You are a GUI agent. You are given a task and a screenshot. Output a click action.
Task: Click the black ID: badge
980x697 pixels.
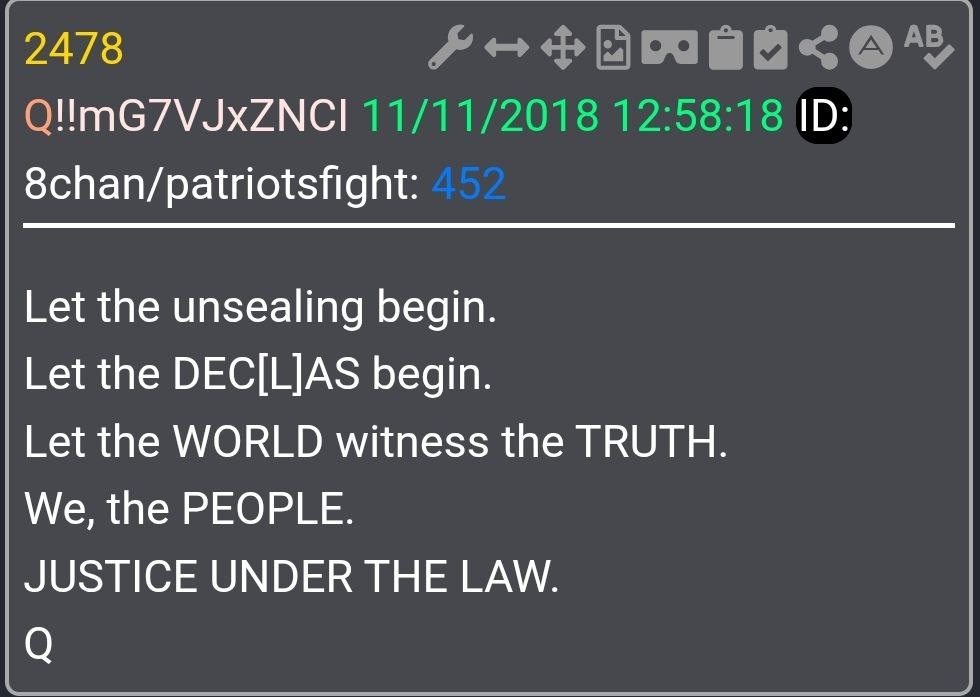[x=824, y=116]
